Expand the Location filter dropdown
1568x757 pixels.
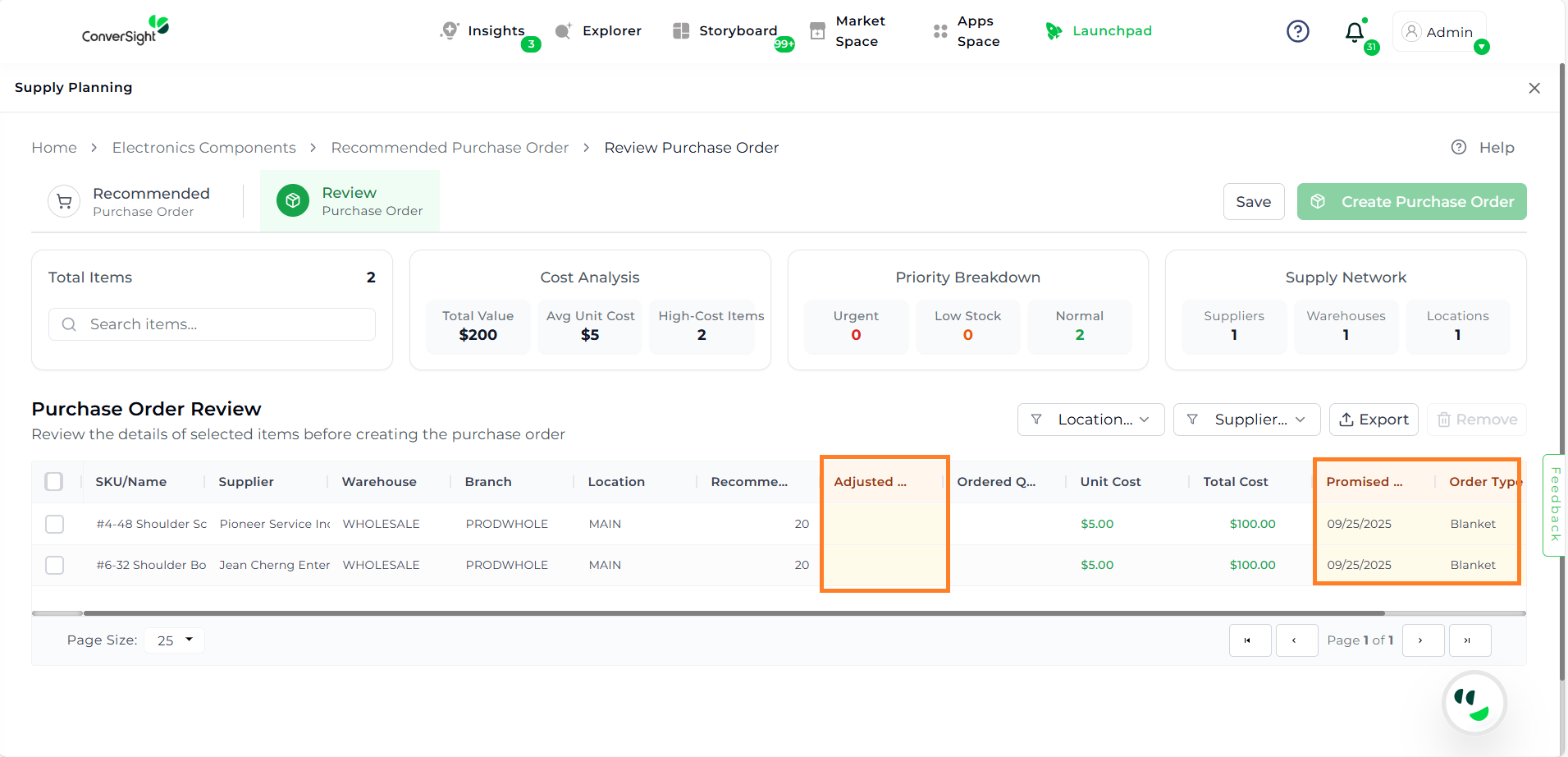(x=1090, y=420)
